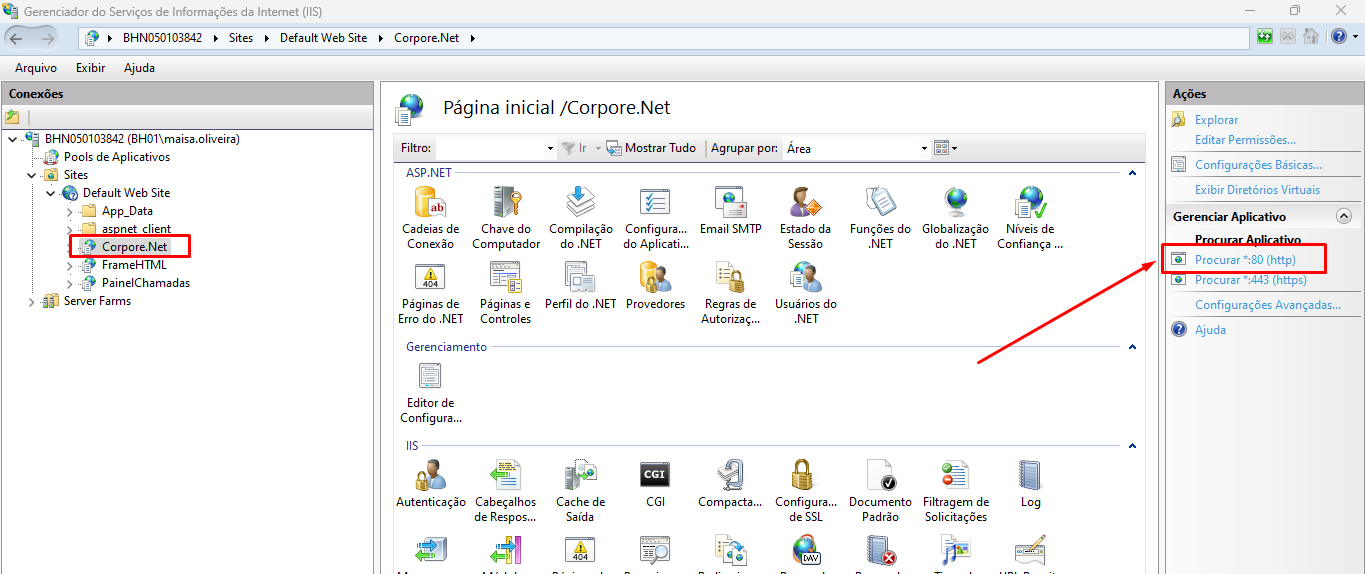1365x574 pixels.
Task: Click Mostrar Tudo button
Action: pyautogui.click(x=651, y=148)
